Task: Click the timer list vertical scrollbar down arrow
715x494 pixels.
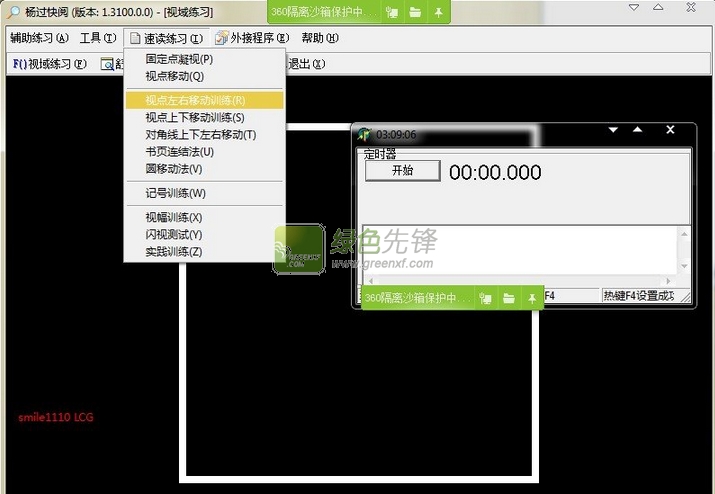Action: pos(684,266)
